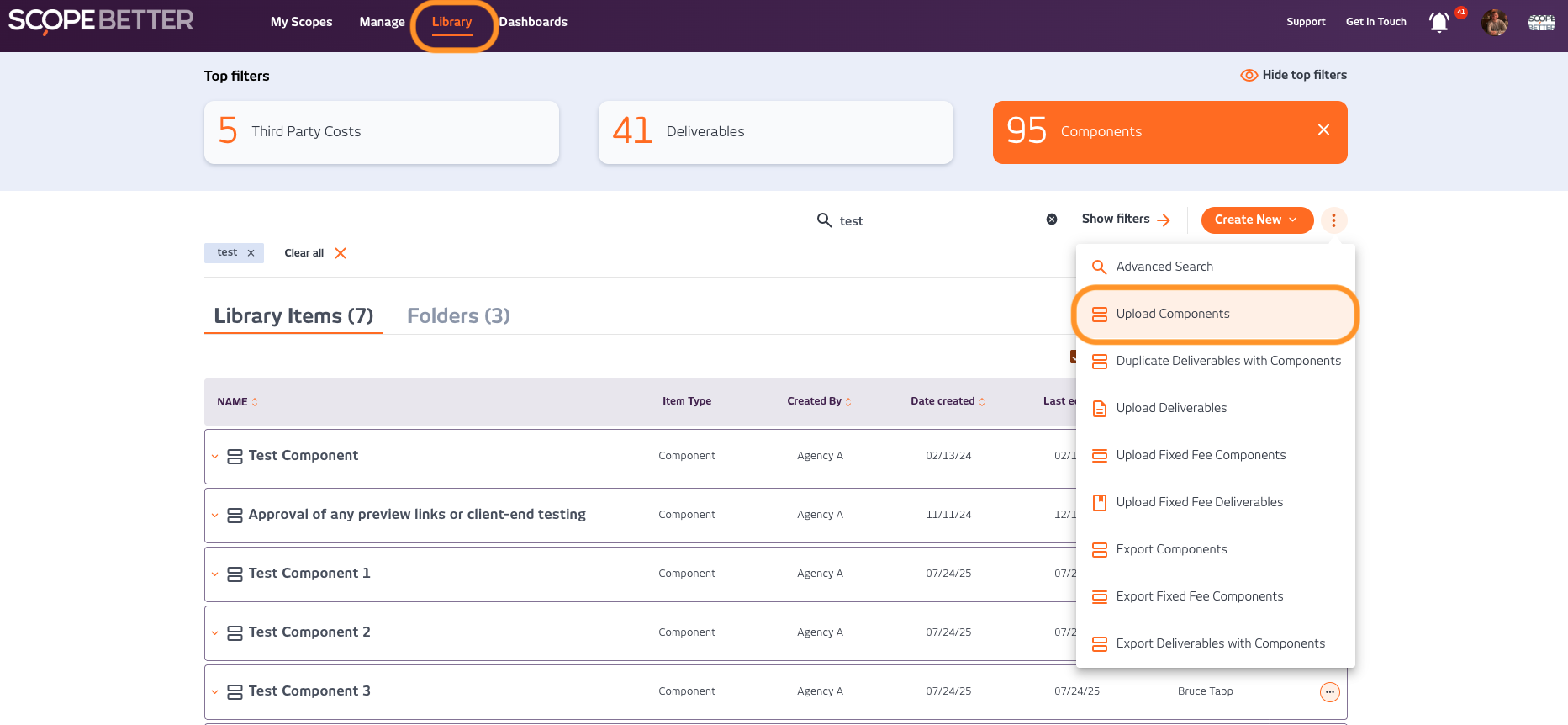Open the notifications bell icon
This screenshot has width=1568, height=725.
[x=1439, y=23]
